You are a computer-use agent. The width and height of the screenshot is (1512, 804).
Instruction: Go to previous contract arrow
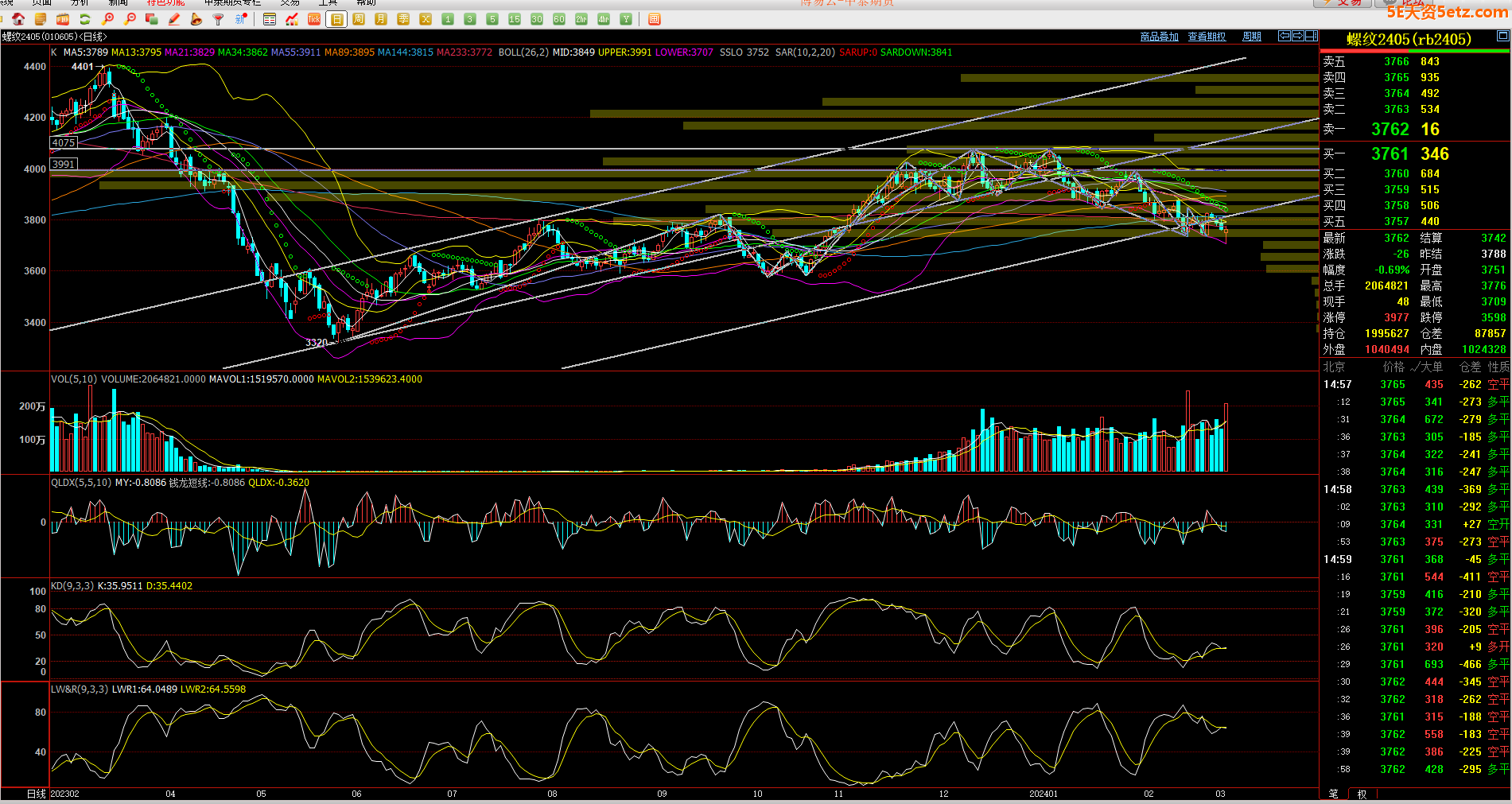click(1285, 36)
